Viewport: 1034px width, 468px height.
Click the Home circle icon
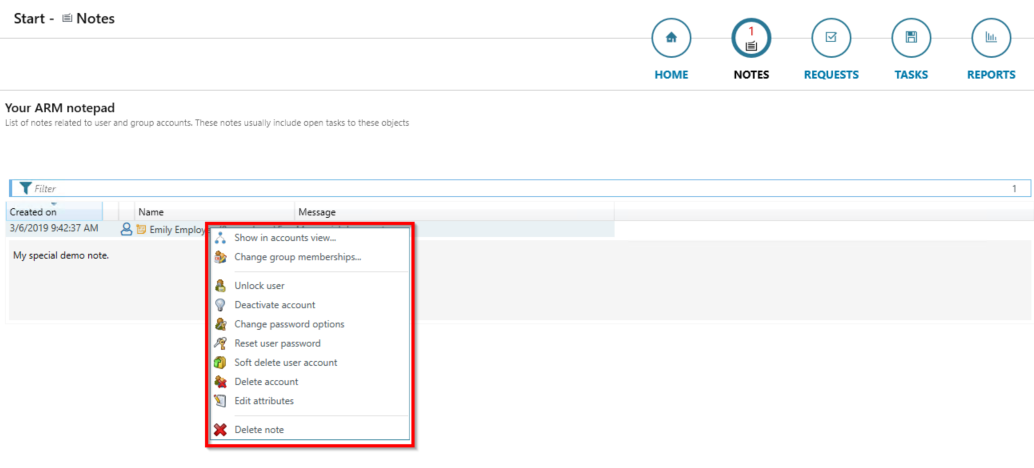click(671, 38)
